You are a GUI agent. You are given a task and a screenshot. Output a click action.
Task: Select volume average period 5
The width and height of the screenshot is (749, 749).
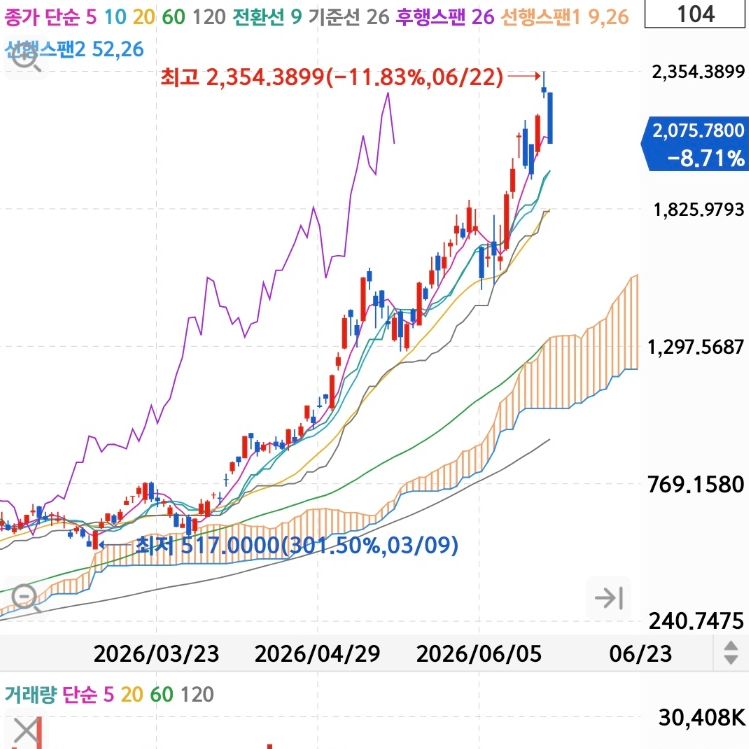pyautogui.click(x=109, y=695)
